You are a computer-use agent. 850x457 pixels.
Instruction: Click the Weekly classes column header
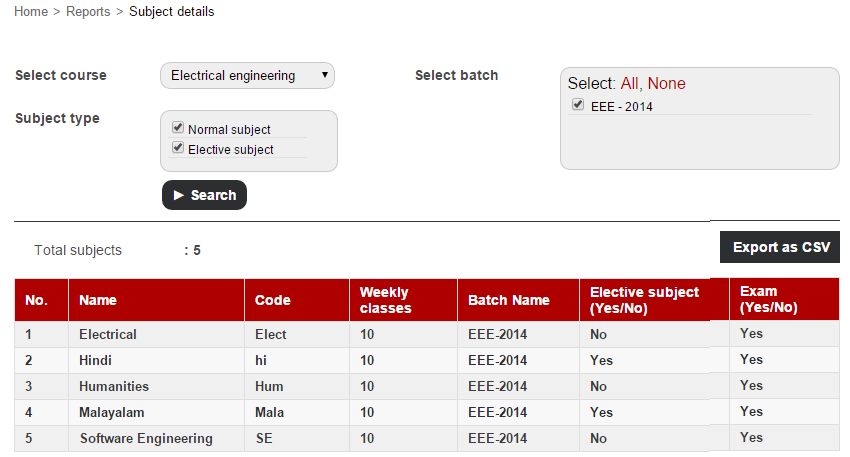click(x=403, y=300)
